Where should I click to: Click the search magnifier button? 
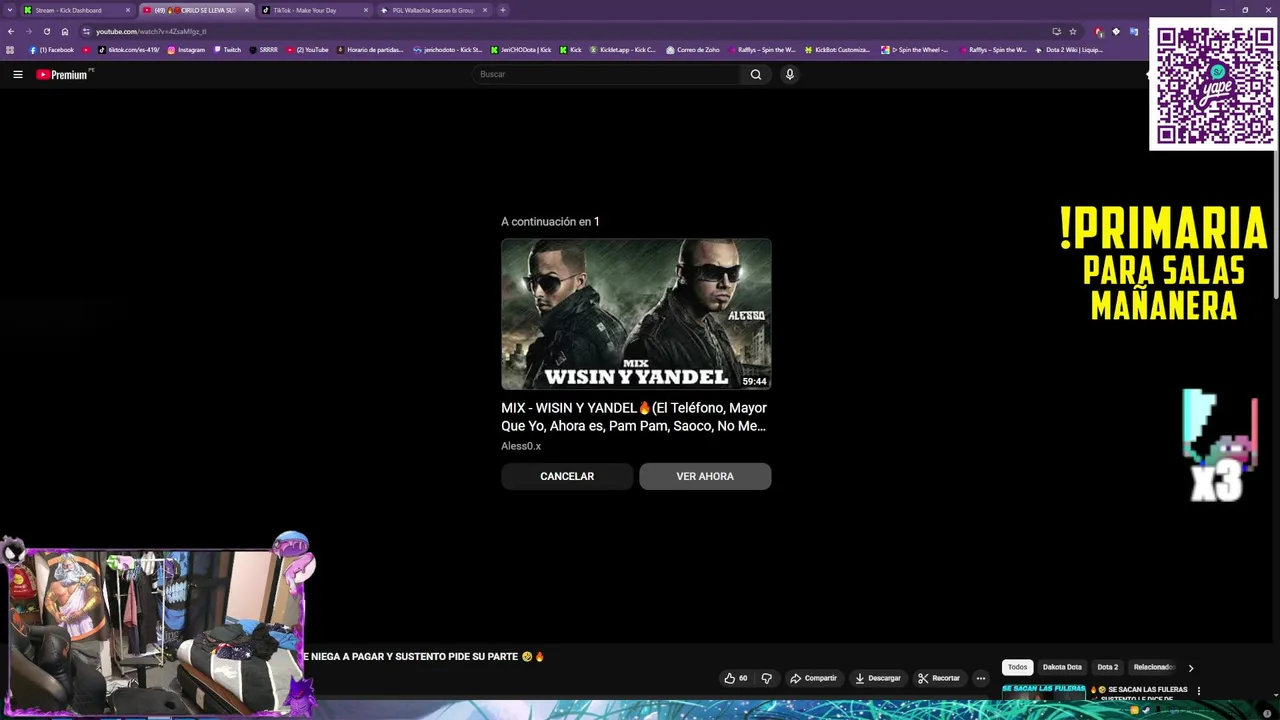click(x=756, y=74)
